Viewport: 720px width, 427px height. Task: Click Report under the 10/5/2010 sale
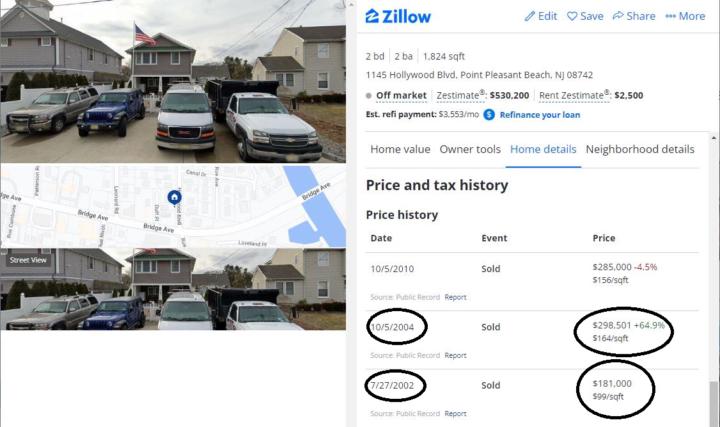point(456,297)
